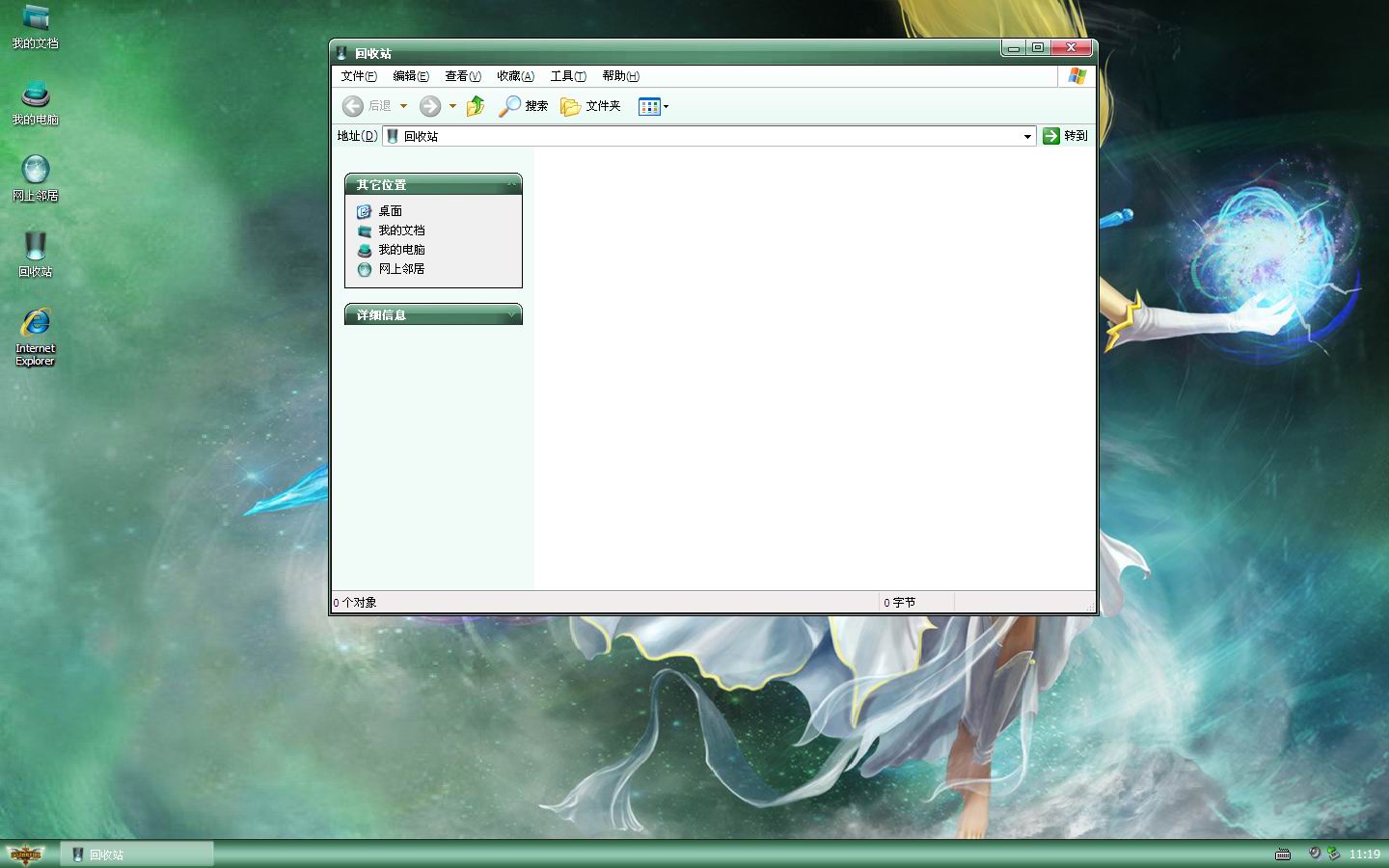Maximize the 回收站 window
The height and width of the screenshot is (868, 1389).
1038,47
